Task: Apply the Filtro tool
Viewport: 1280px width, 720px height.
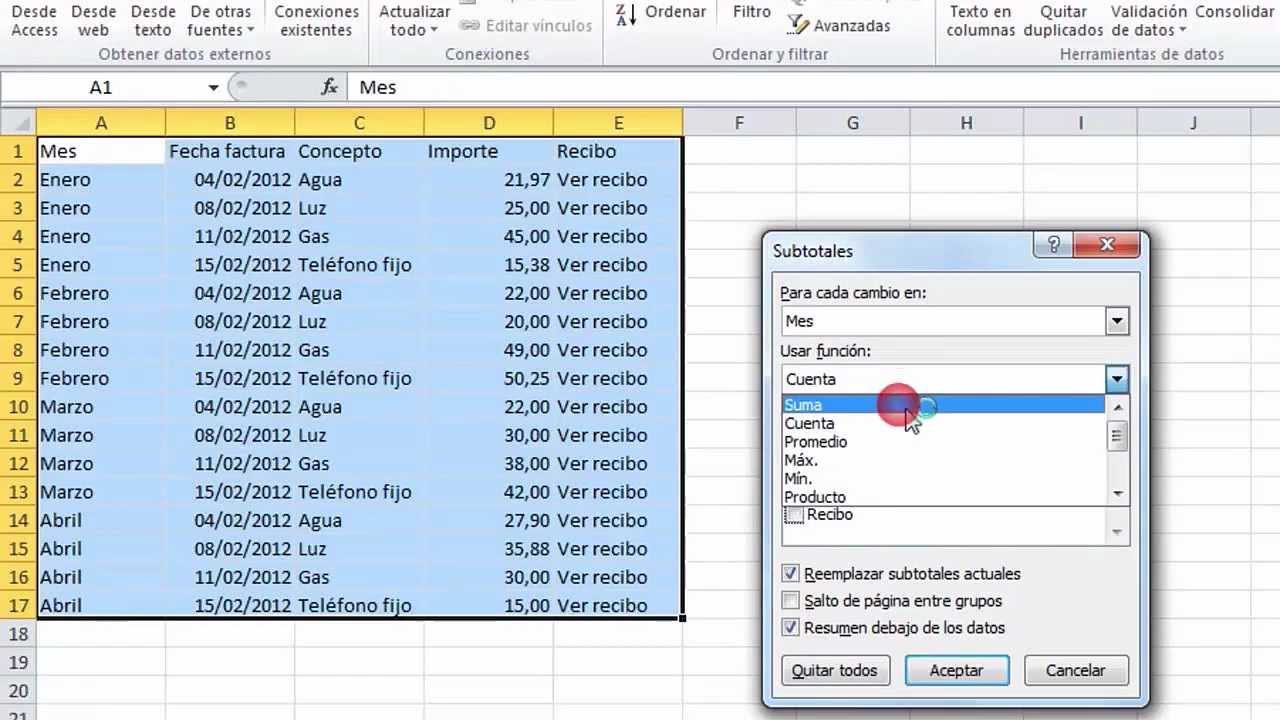Action: [x=751, y=12]
